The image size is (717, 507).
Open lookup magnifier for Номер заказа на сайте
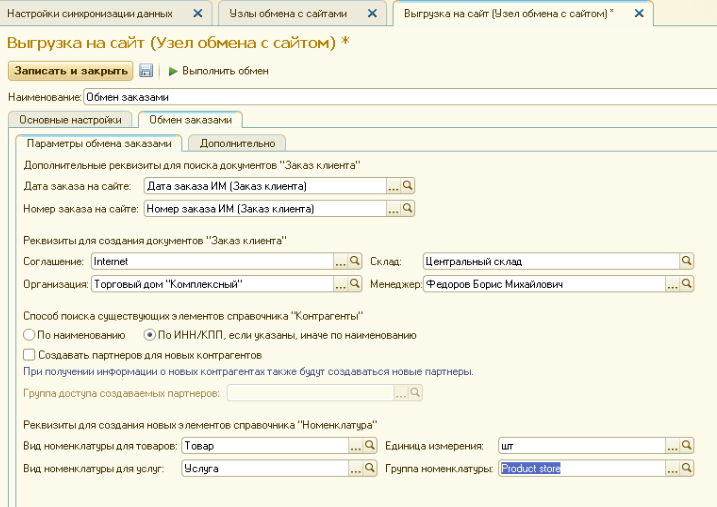point(408,209)
